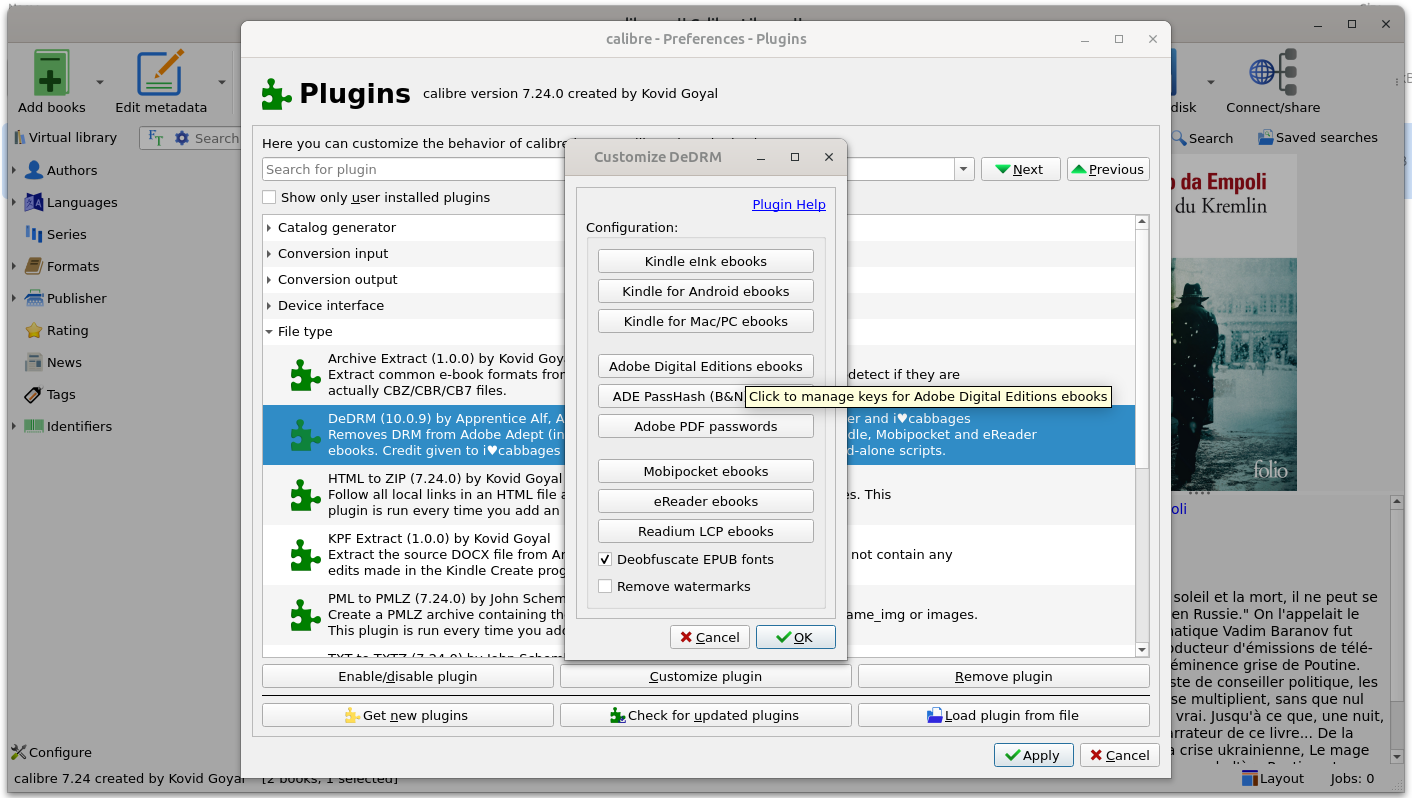Open eReader ebooks settings
1412x798 pixels.
(x=706, y=501)
